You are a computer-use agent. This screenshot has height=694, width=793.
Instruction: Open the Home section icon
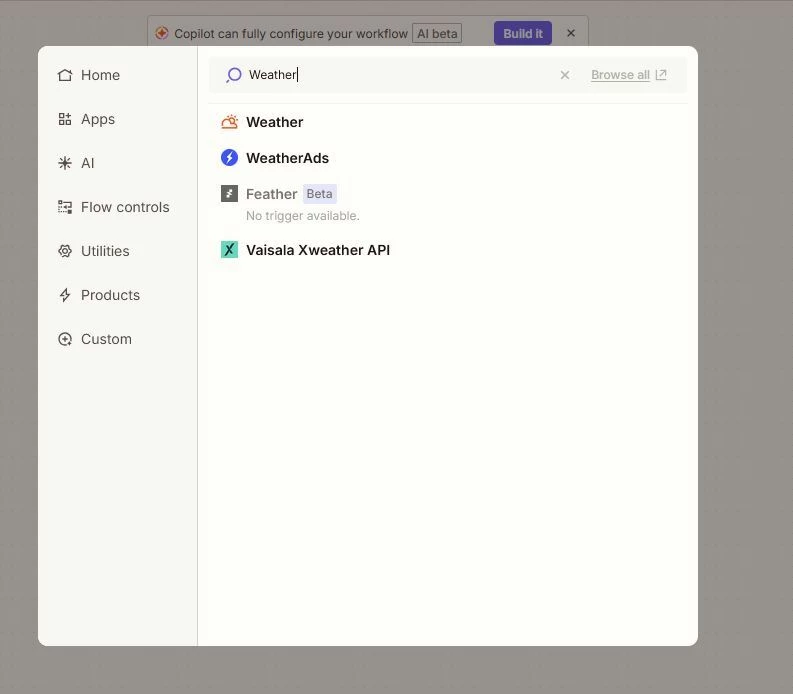[65, 75]
